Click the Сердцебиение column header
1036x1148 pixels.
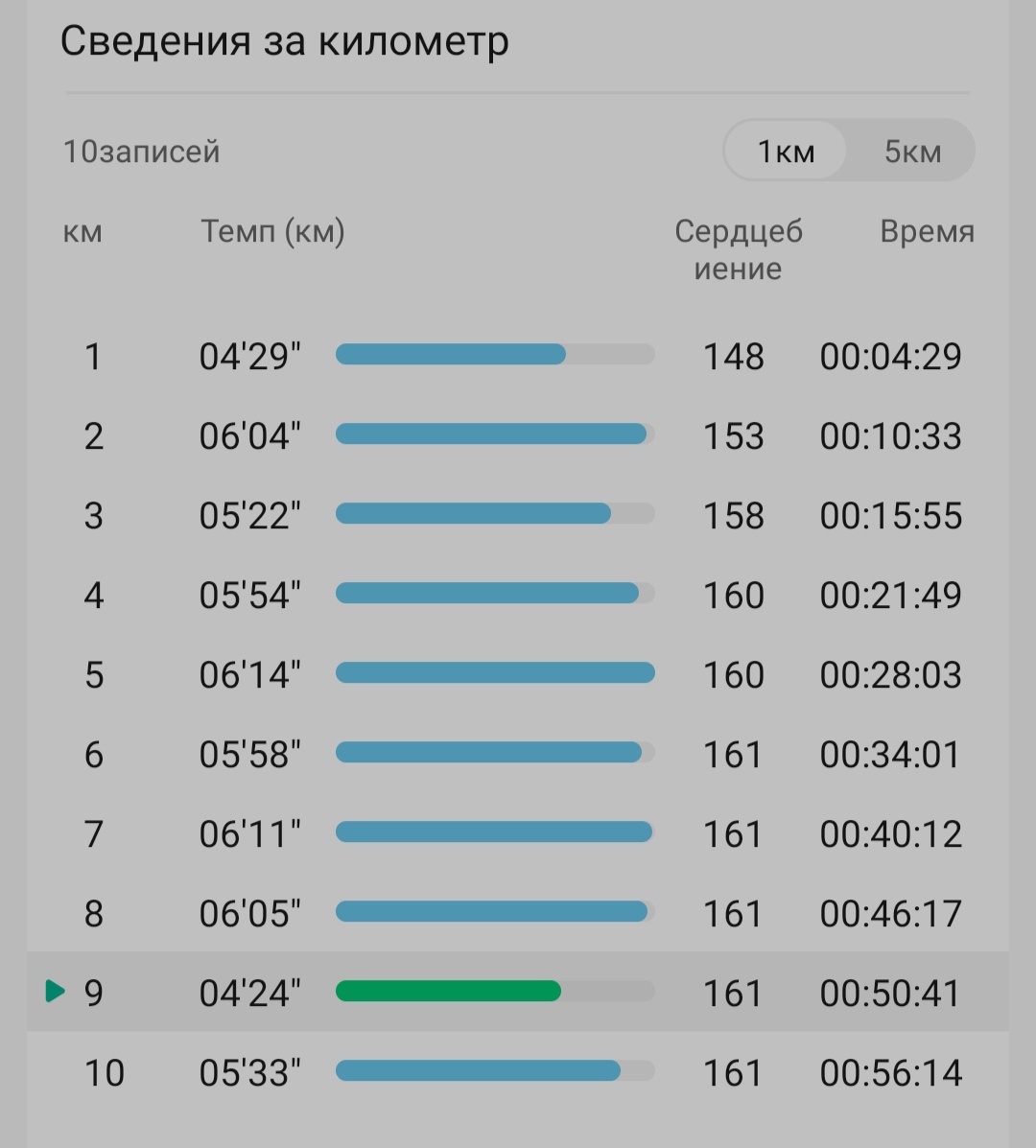pos(738,249)
